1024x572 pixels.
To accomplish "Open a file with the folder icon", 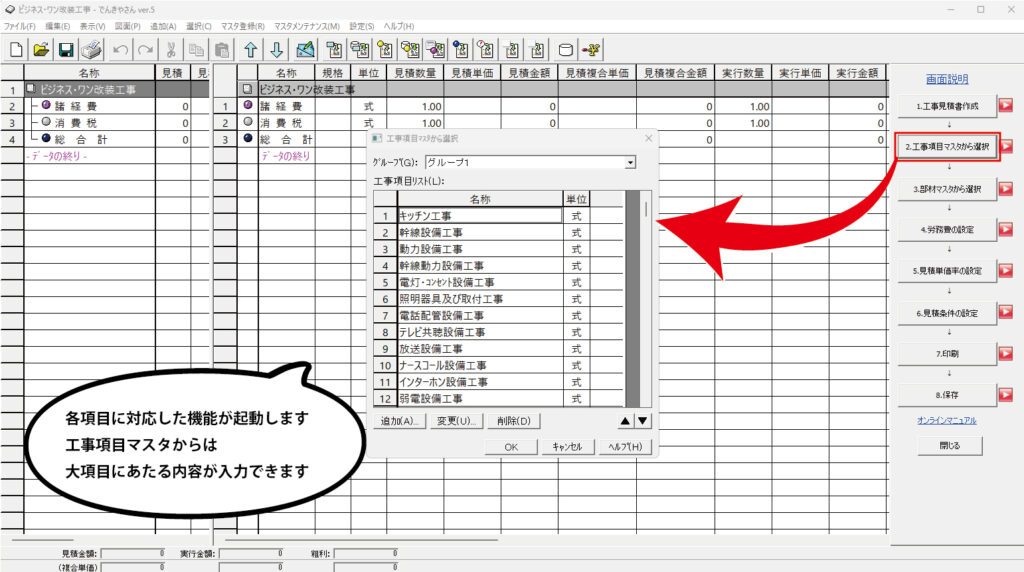I will pos(41,50).
